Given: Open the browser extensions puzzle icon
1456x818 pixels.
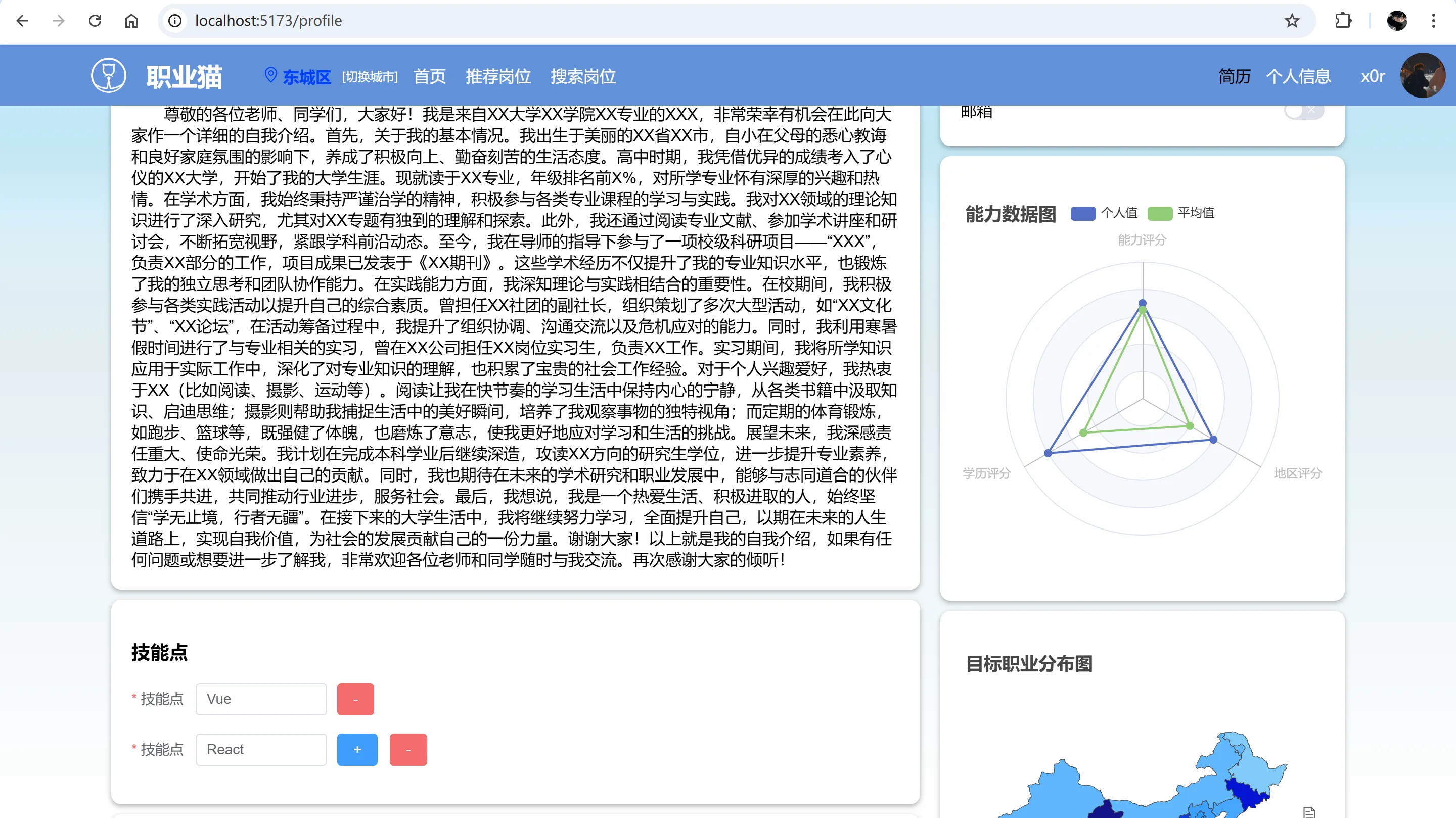Looking at the screenshot, I should click(x=1343, y=21).
